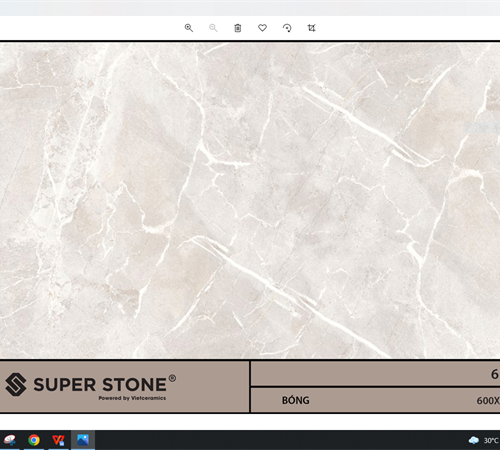Screen dimensions: 500x450
Task: Click the 'Powered by Vietceramics' caption
Action: pos(132,398)
